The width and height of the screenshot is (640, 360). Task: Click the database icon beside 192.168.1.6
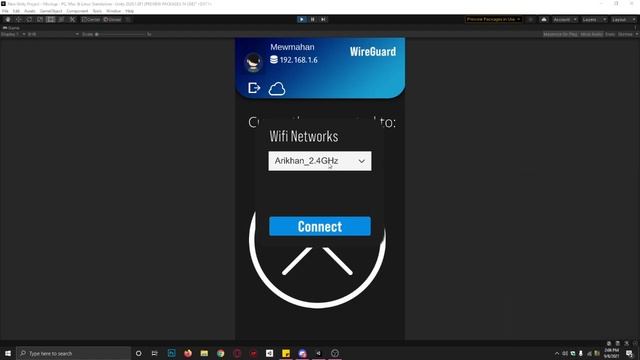[x=274, y=60]
